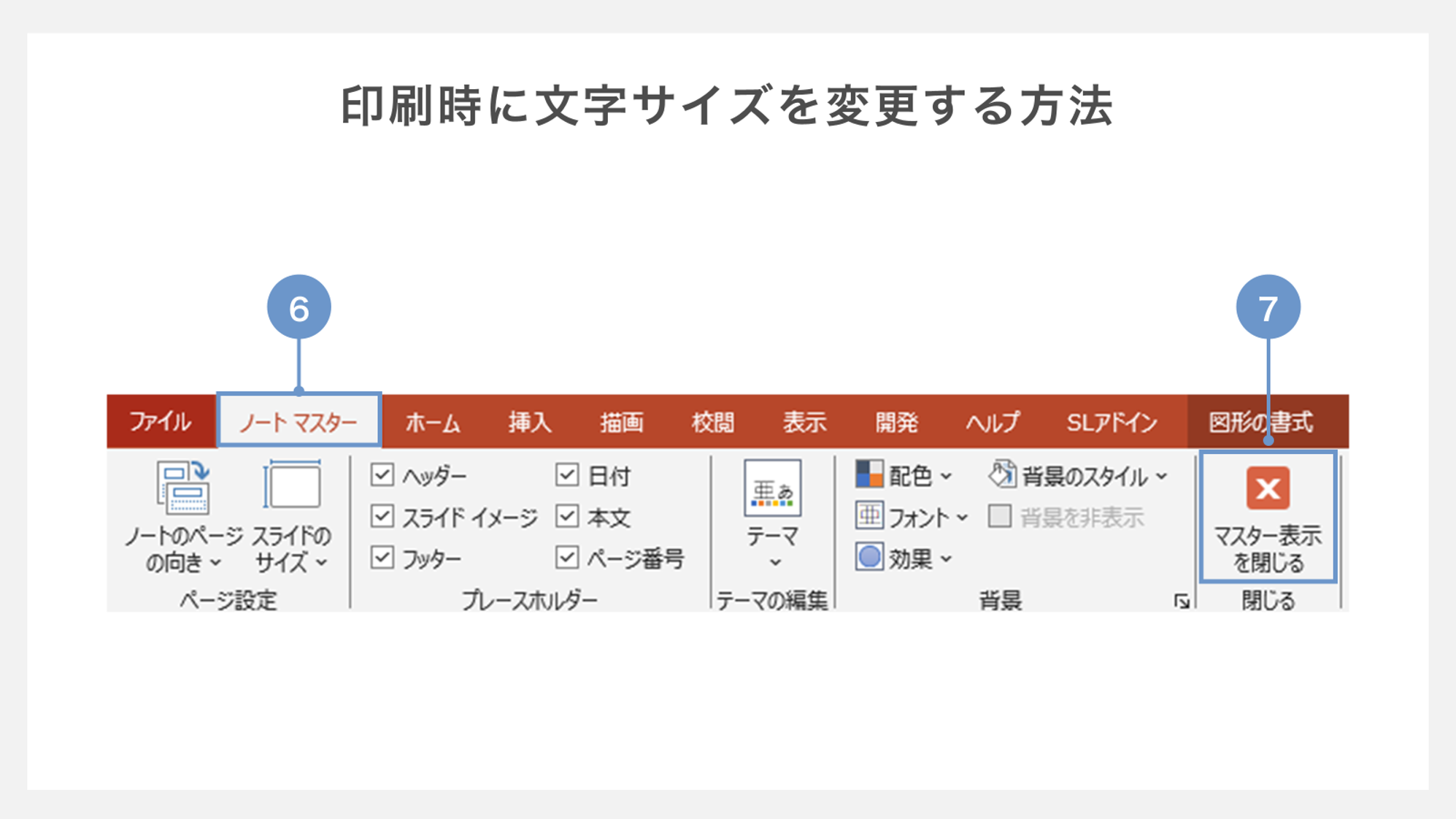Expand the フォント dropdown arrow
This screenshot has width=1456, height=819.
point(963,518)
